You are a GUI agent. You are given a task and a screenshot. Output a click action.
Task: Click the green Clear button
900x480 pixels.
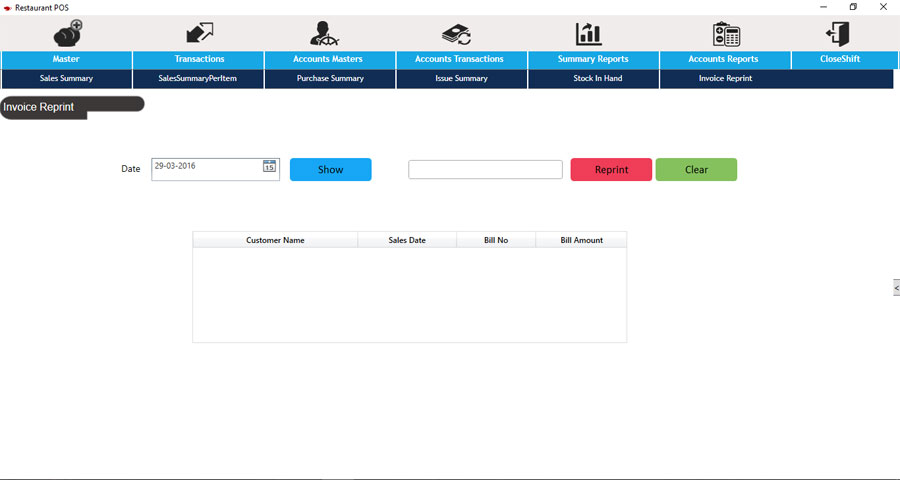click(x=696, y=170)
